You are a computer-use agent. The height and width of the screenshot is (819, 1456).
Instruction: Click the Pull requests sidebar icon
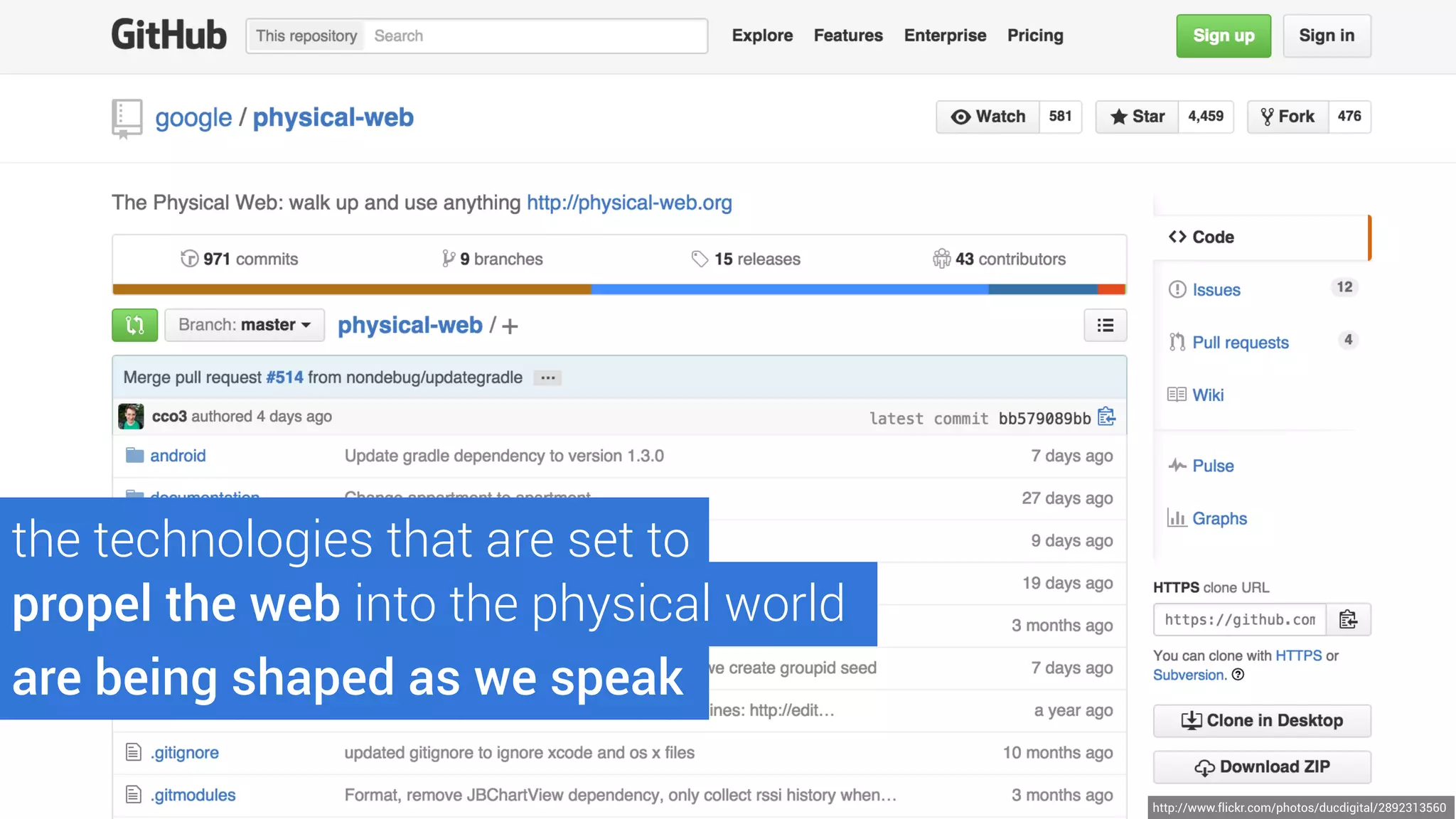coord(1177,342)
